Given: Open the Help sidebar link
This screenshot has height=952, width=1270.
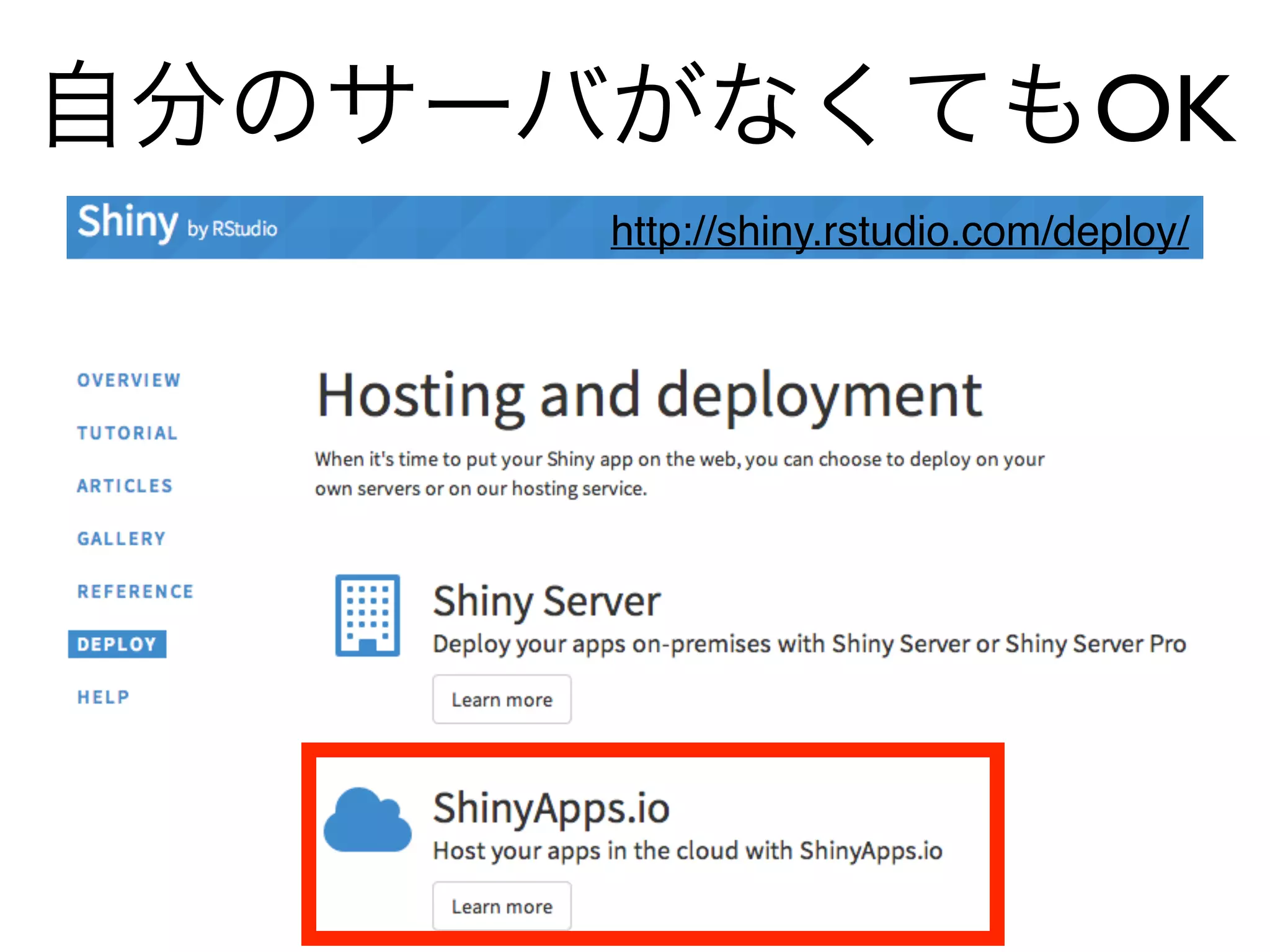Looking at the screenshot, I should click(103, 697).
